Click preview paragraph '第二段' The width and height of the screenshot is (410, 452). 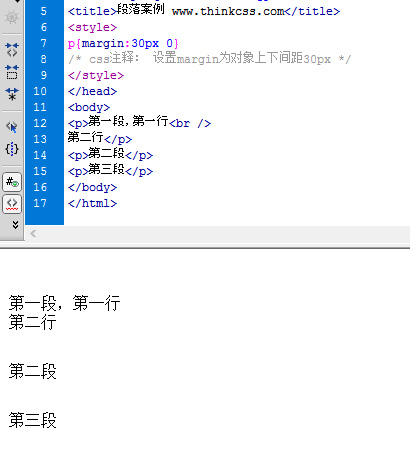32,371
